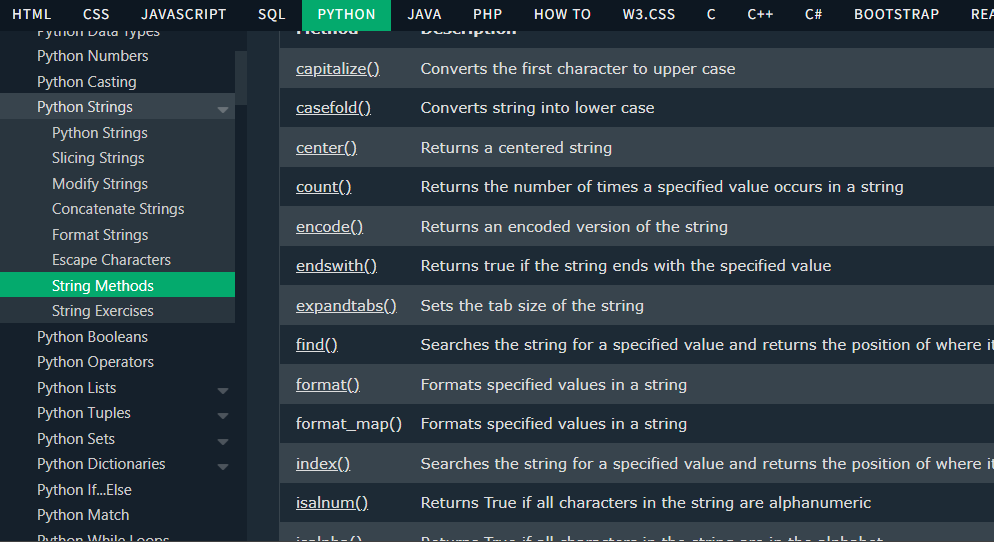
Task: Open Concatenate Strings in sidebar
Action: click(x=118, y=209)
